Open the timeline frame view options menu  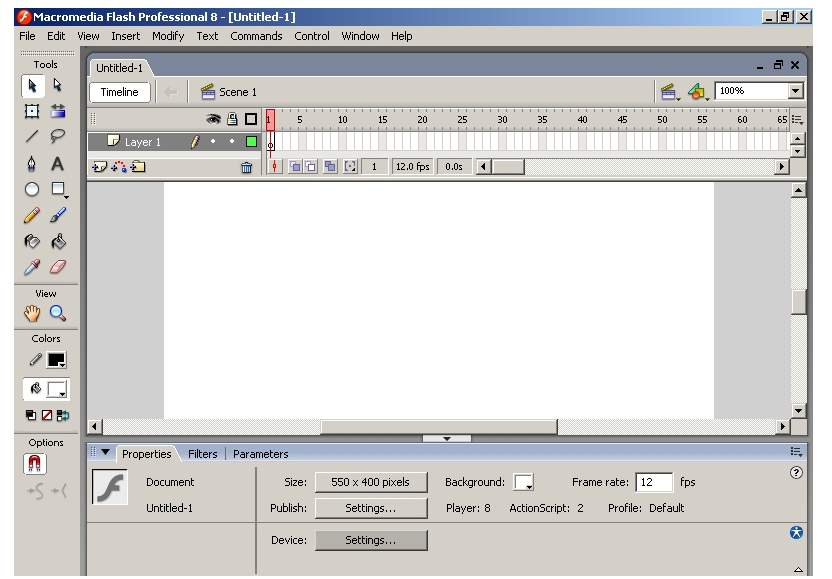pyautogui.click(x=797, y=120)
